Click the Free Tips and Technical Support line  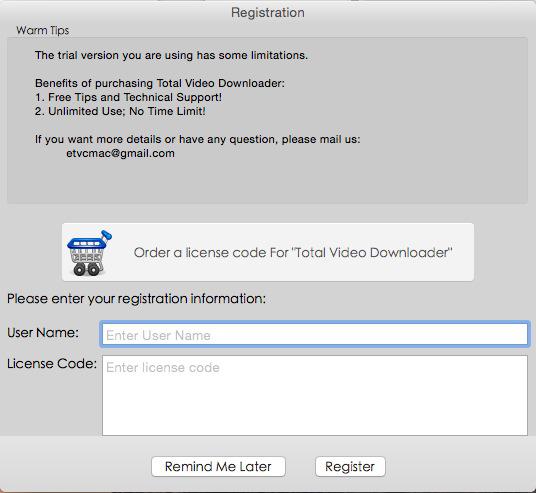point(129,97)
